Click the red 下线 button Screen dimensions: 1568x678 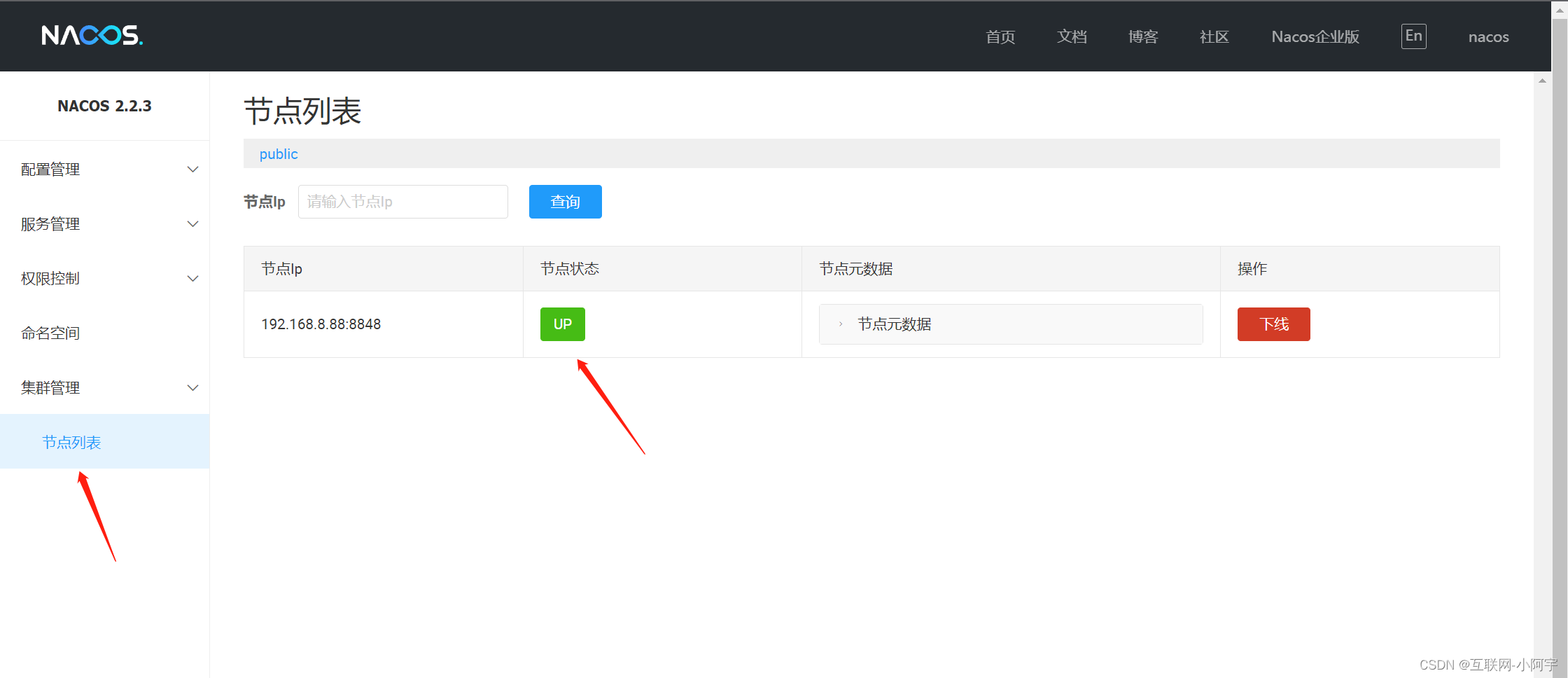coord(1274,324)
